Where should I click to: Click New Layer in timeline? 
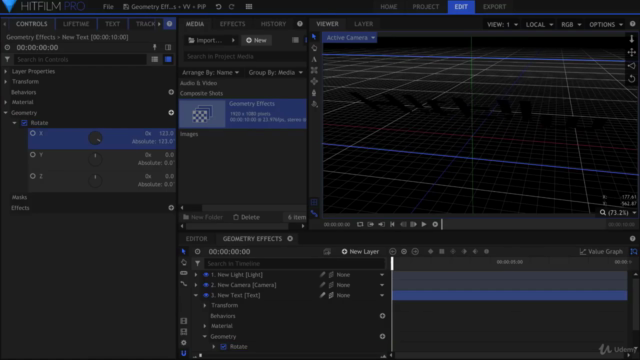[360, 251]
